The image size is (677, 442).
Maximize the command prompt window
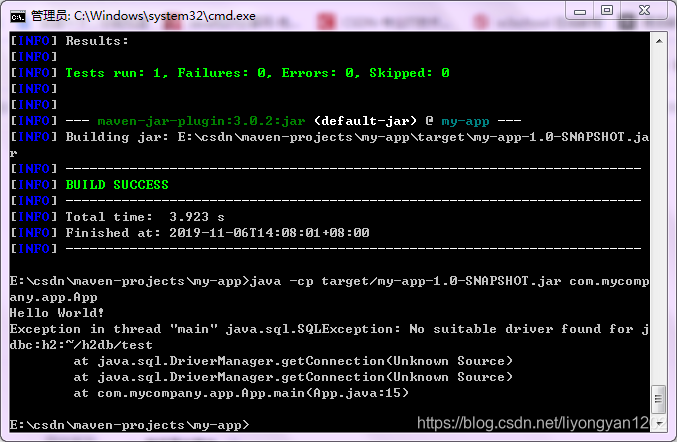607,10
